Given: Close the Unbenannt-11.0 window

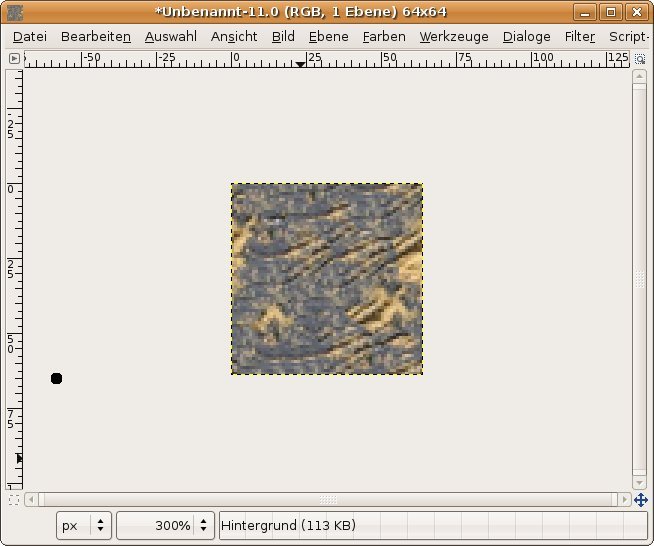Looking at the screenshot, I should click(x=636, y=12).
